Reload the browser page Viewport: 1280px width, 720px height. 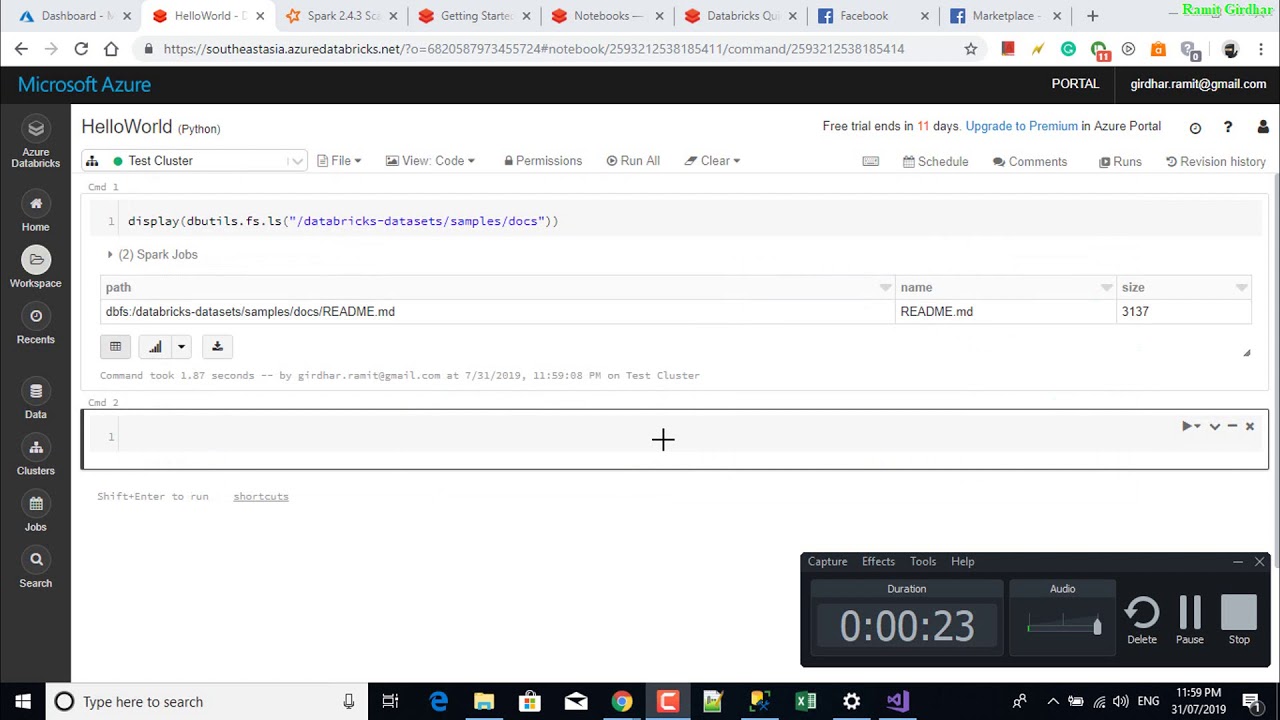pyautogui.click(x=81, y=49)
